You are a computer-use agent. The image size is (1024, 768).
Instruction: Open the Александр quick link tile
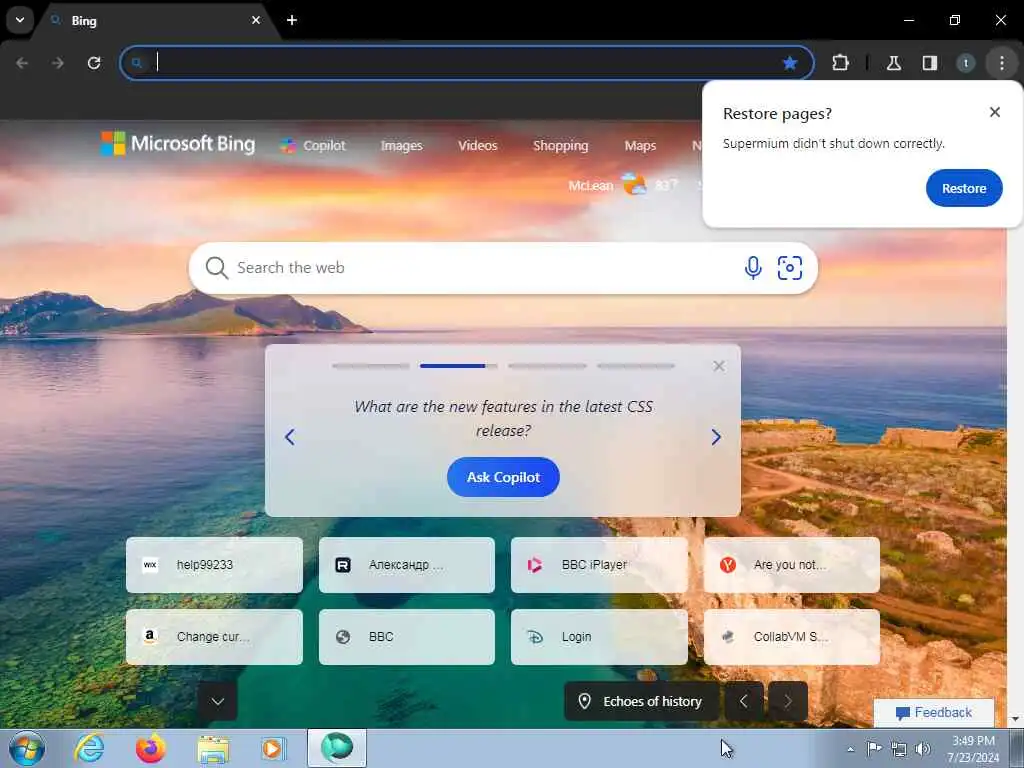tap(407, 565)
